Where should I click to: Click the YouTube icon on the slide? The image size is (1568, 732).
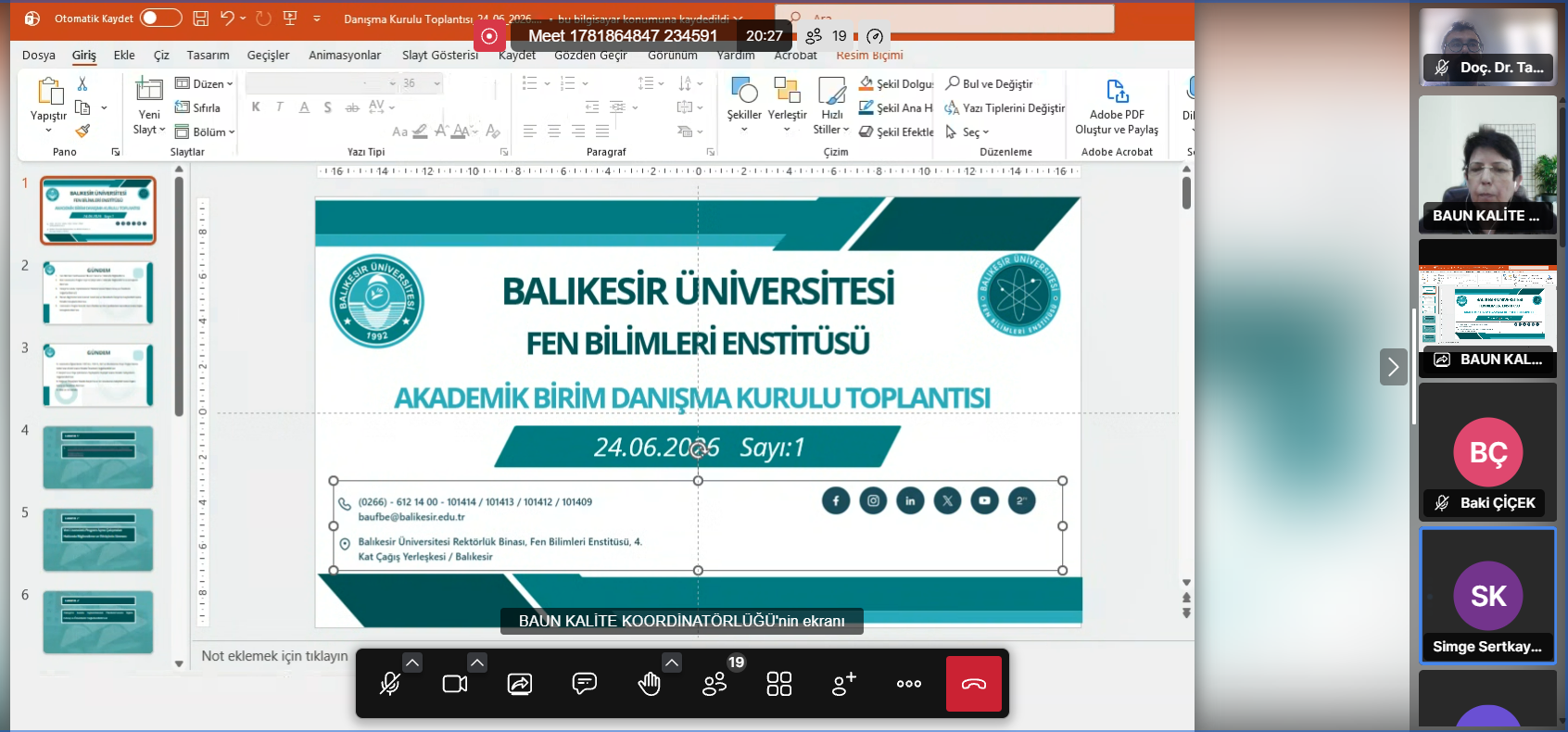point(984,500)
